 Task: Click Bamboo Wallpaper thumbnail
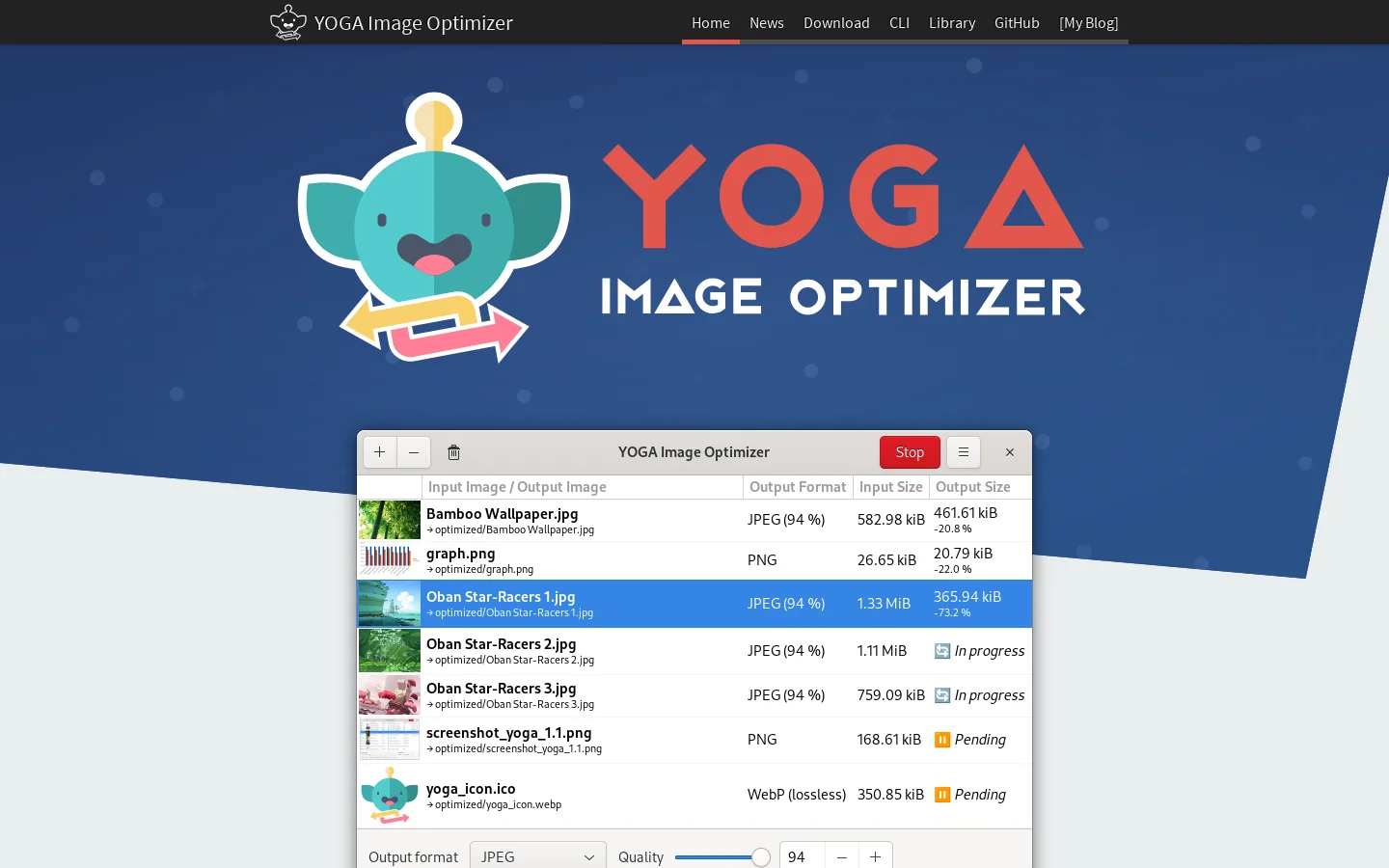(x=390, y=520)
